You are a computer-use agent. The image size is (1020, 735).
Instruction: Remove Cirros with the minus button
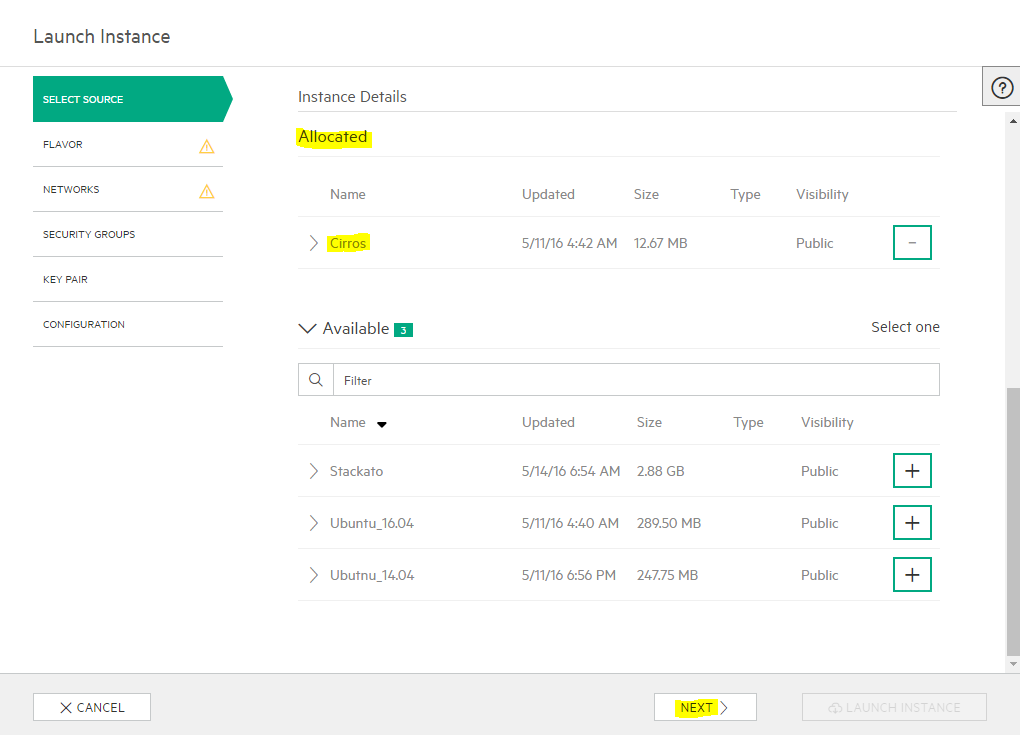click(x=912, y=243)
